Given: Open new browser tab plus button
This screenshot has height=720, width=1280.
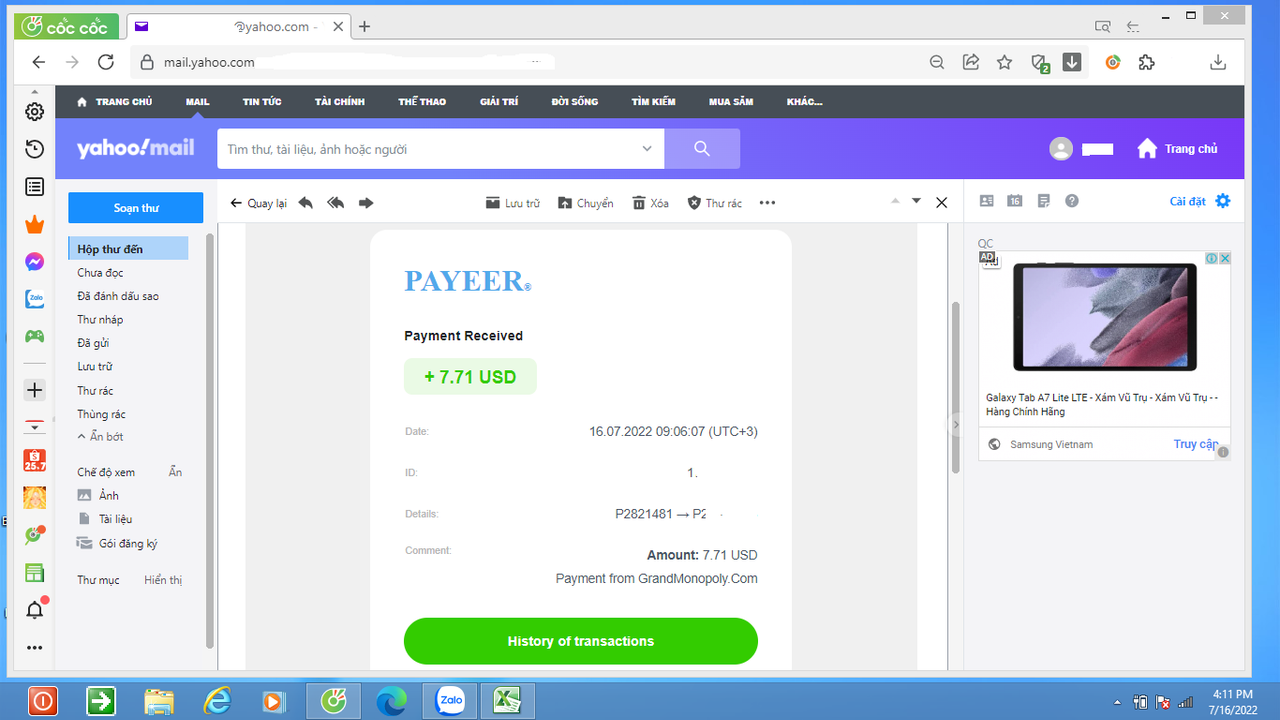Looking at the screenshot, I should click(x=364, y=27).
